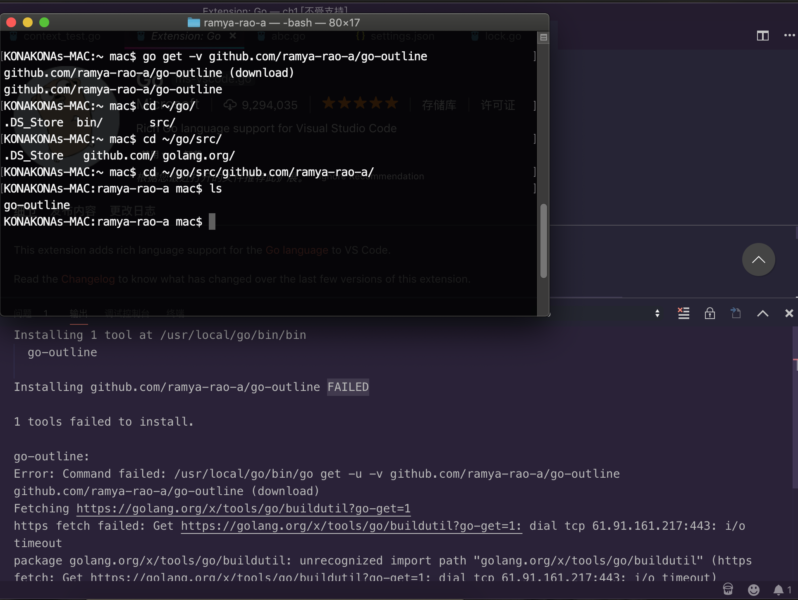
Task: Click the highlighted FAILED word in the output
Action: click(348, 387)
